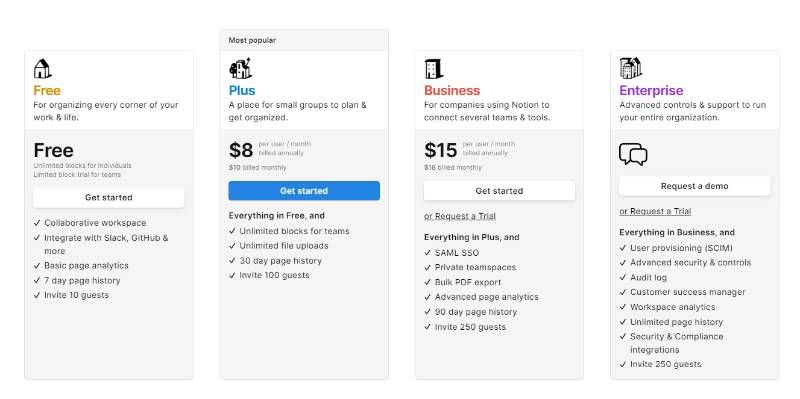This screenshot has width=800, height=399.
Task: Select the Enterprise plan heading
Action: click(x=651, y=90)
